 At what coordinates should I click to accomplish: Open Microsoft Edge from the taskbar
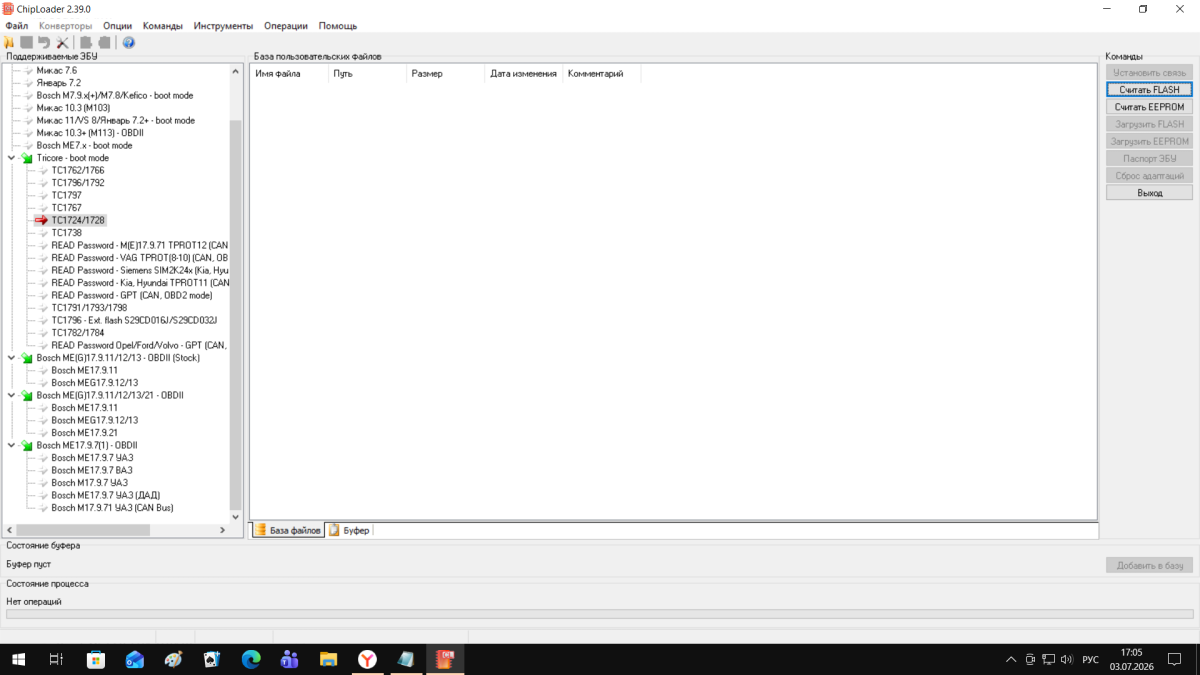tap(251, 660)
